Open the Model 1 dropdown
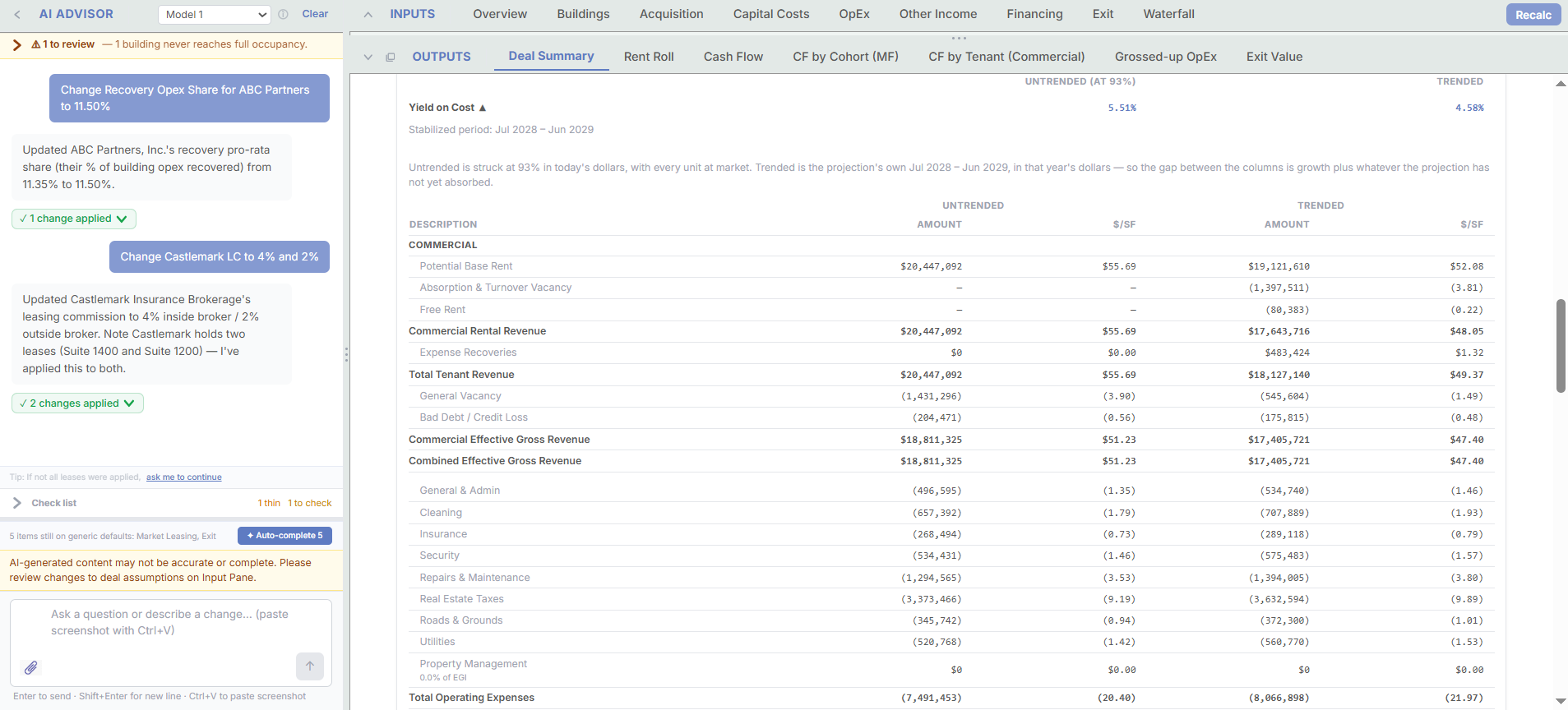Image resolution: width=1568 pixels, height=710 pixels. click(214, 15)
